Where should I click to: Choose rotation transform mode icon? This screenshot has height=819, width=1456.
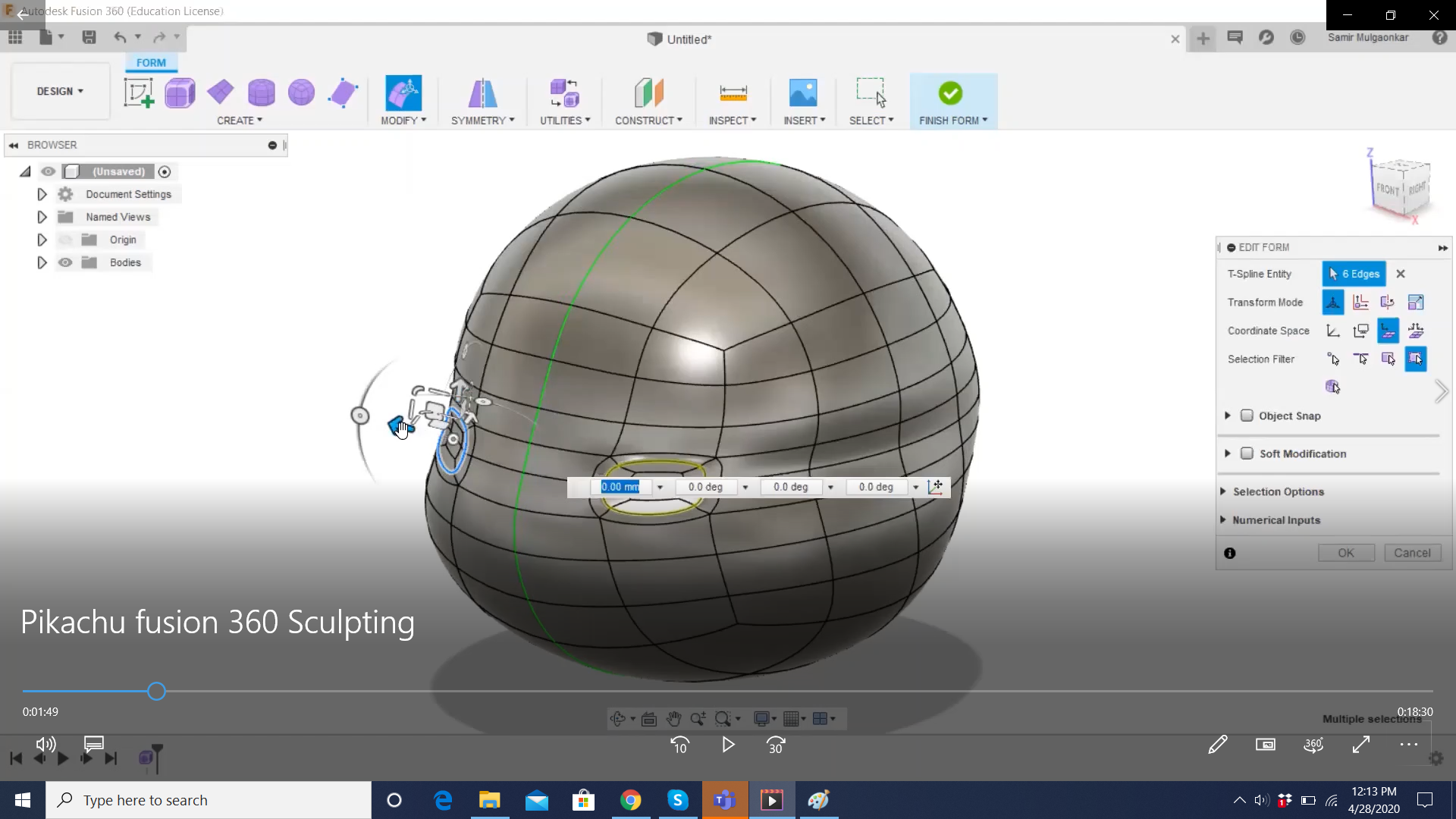[1388, 302]
